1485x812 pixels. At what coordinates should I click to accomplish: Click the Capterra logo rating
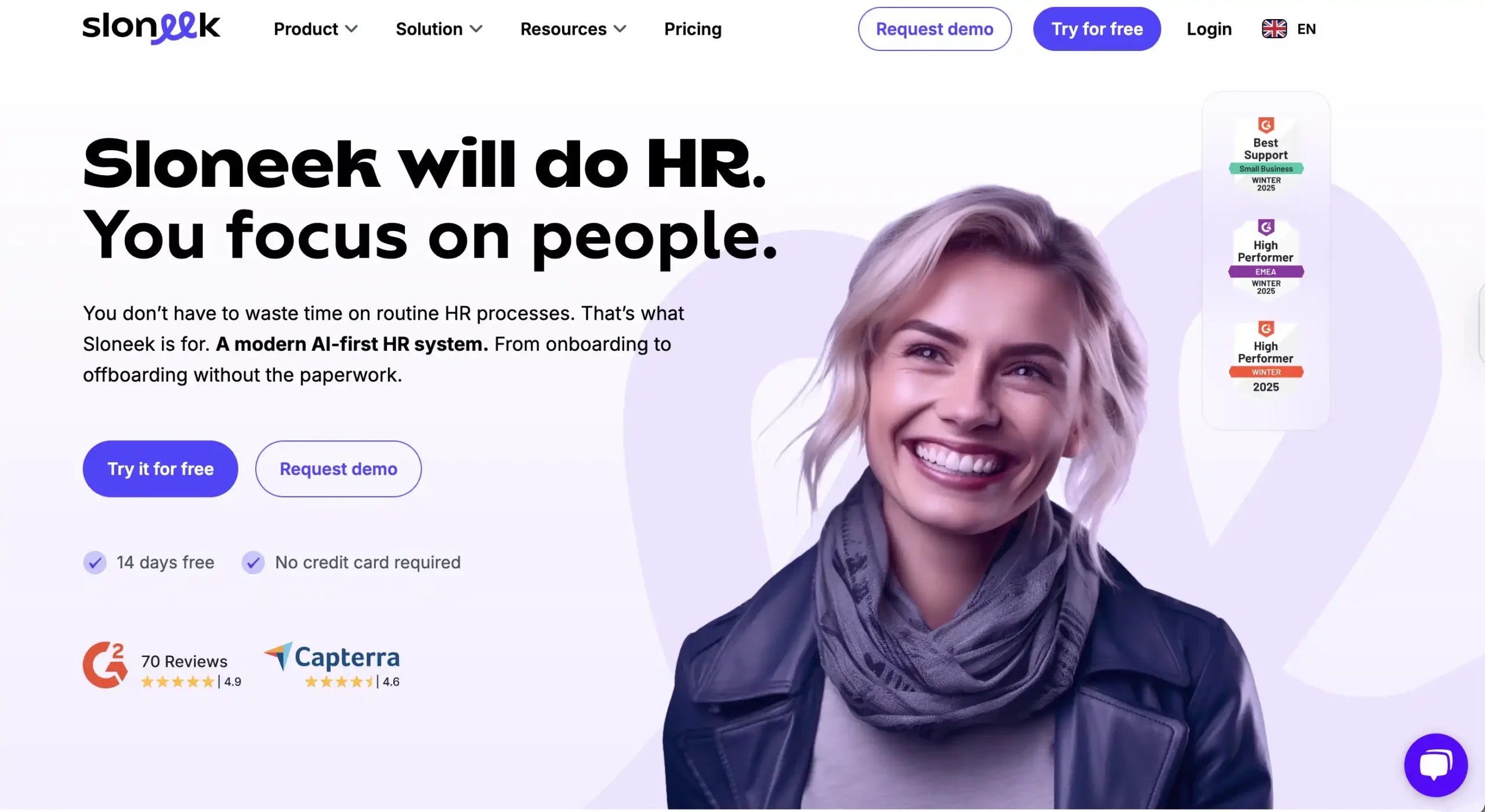pyautogui.click(x=332, y=665)
